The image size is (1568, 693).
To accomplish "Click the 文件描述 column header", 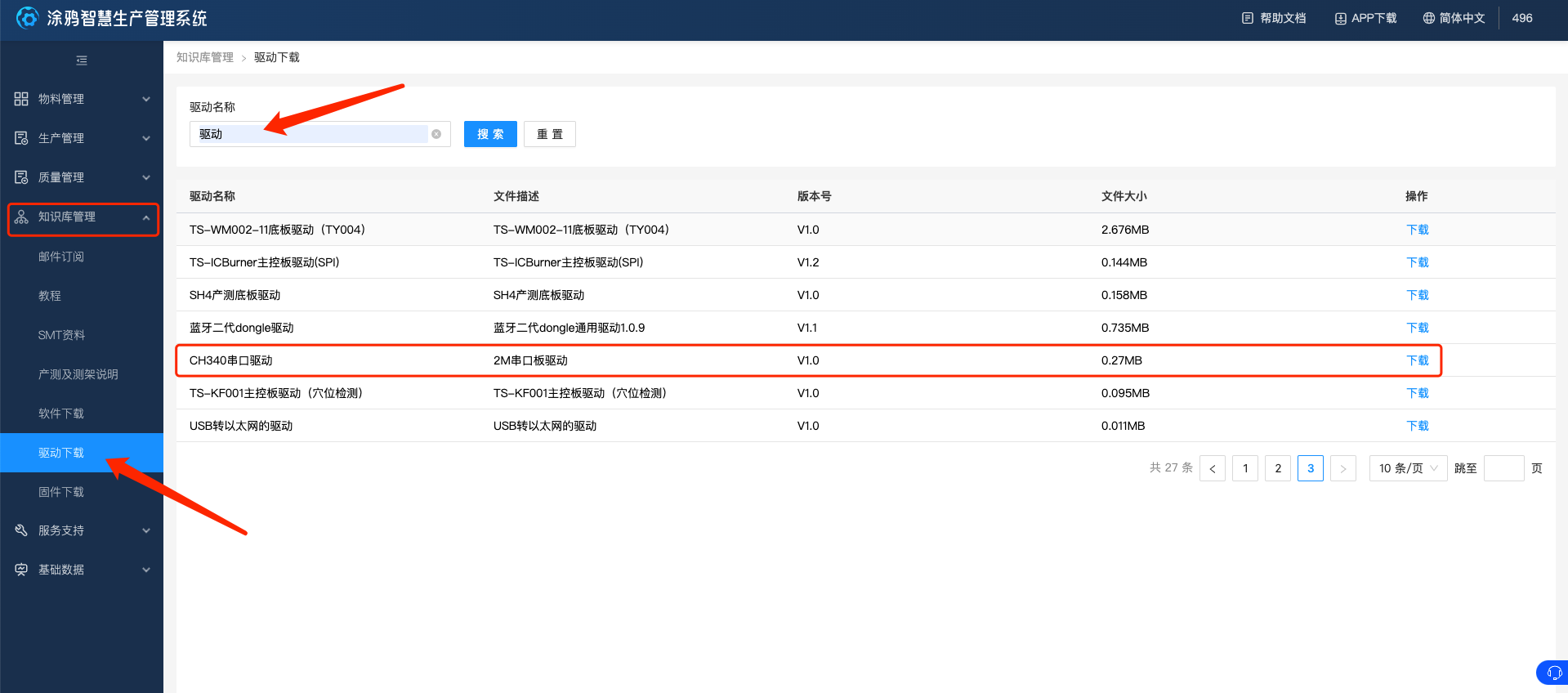I will pyautogui.click(x=516, y=196).
